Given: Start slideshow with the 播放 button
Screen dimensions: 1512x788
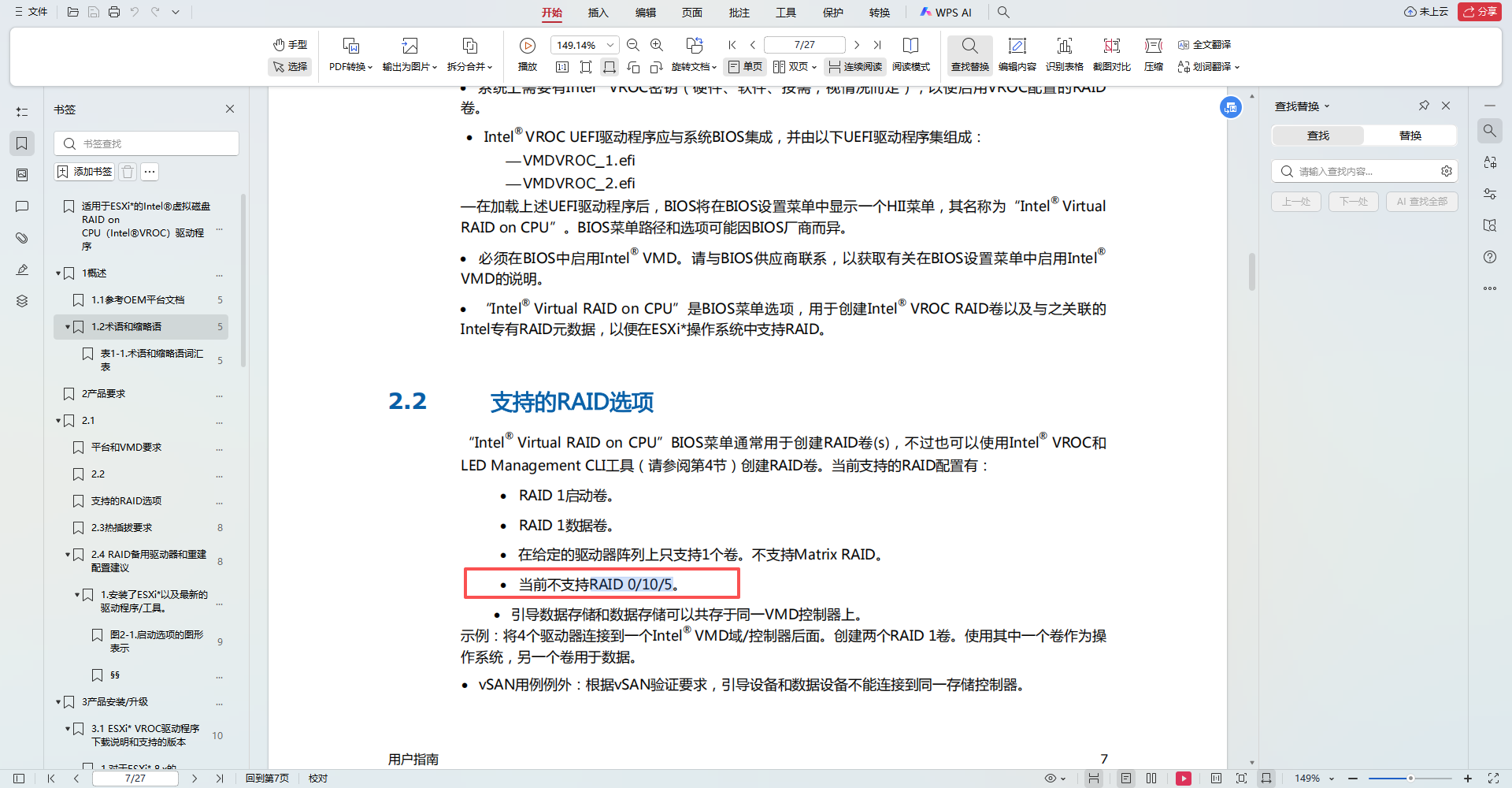Looking at the screenshot, I should pos(528,54).
